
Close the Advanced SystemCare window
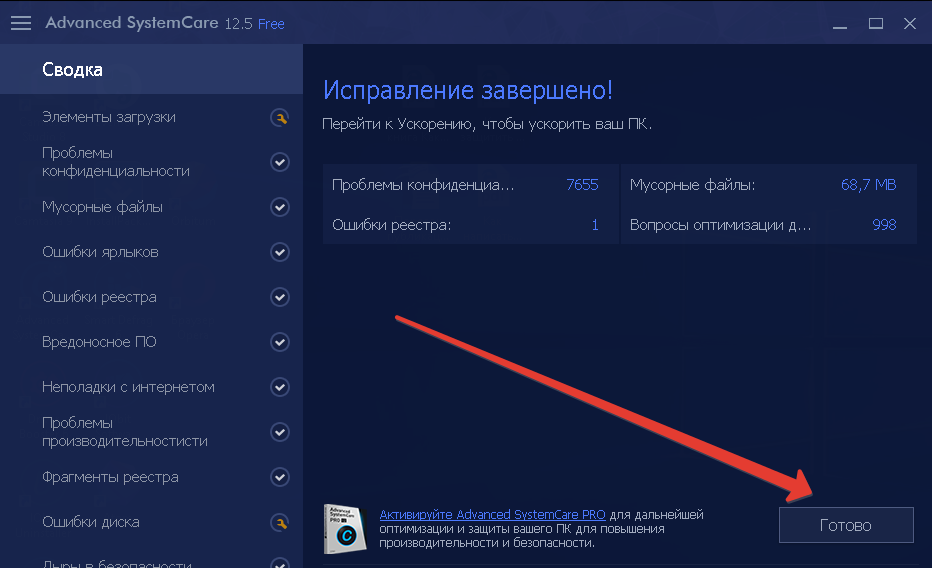910,23
